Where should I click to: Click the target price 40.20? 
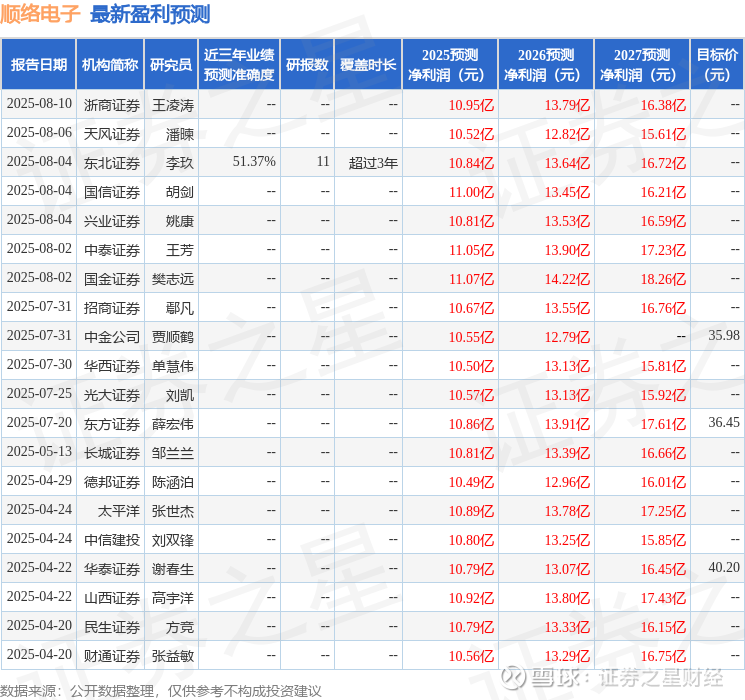pyautogui.click(x=724, y=567)
